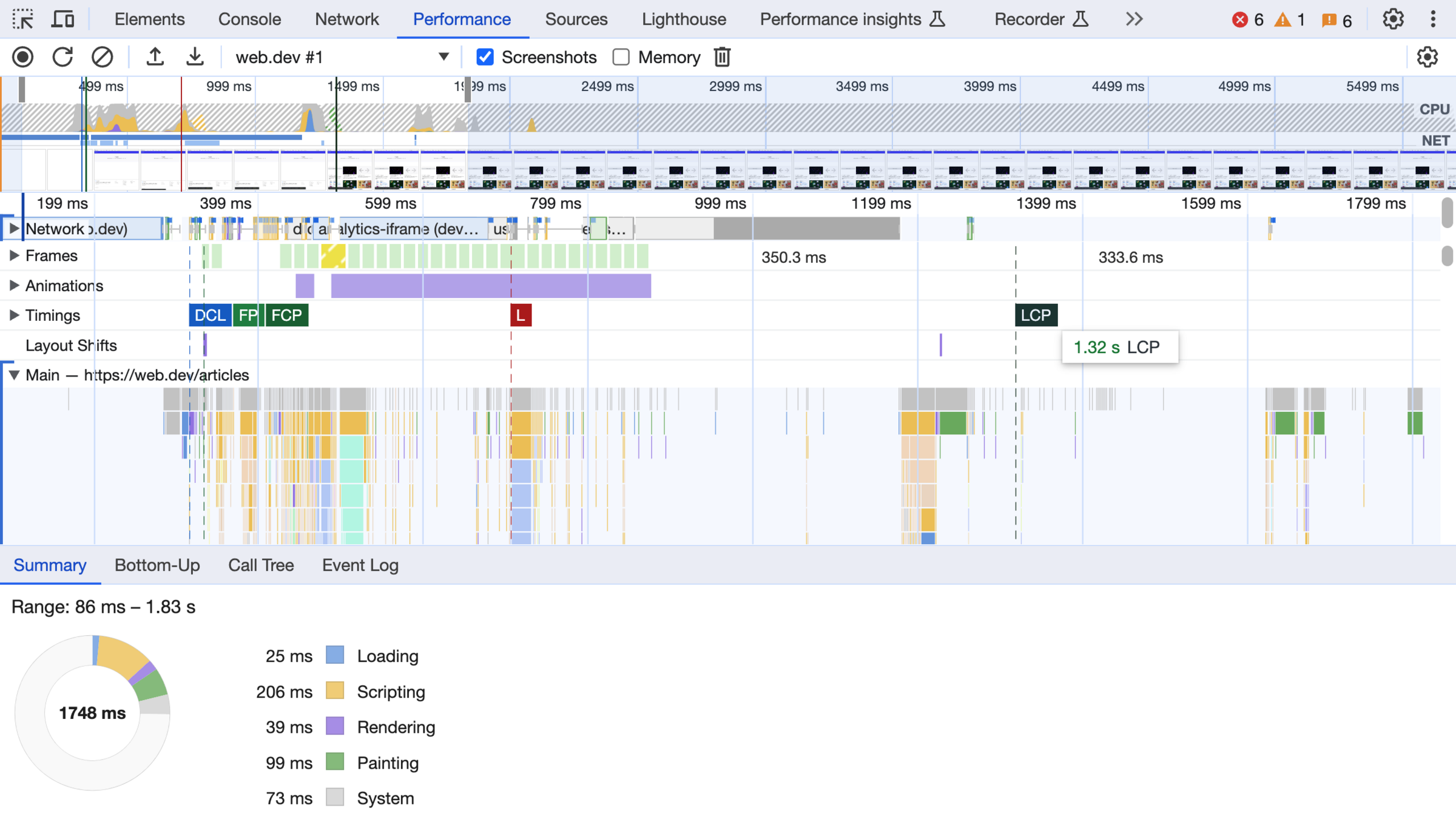Collapse the Main thread track
This screenshot has width=1456, height=819.
[14, 375]
